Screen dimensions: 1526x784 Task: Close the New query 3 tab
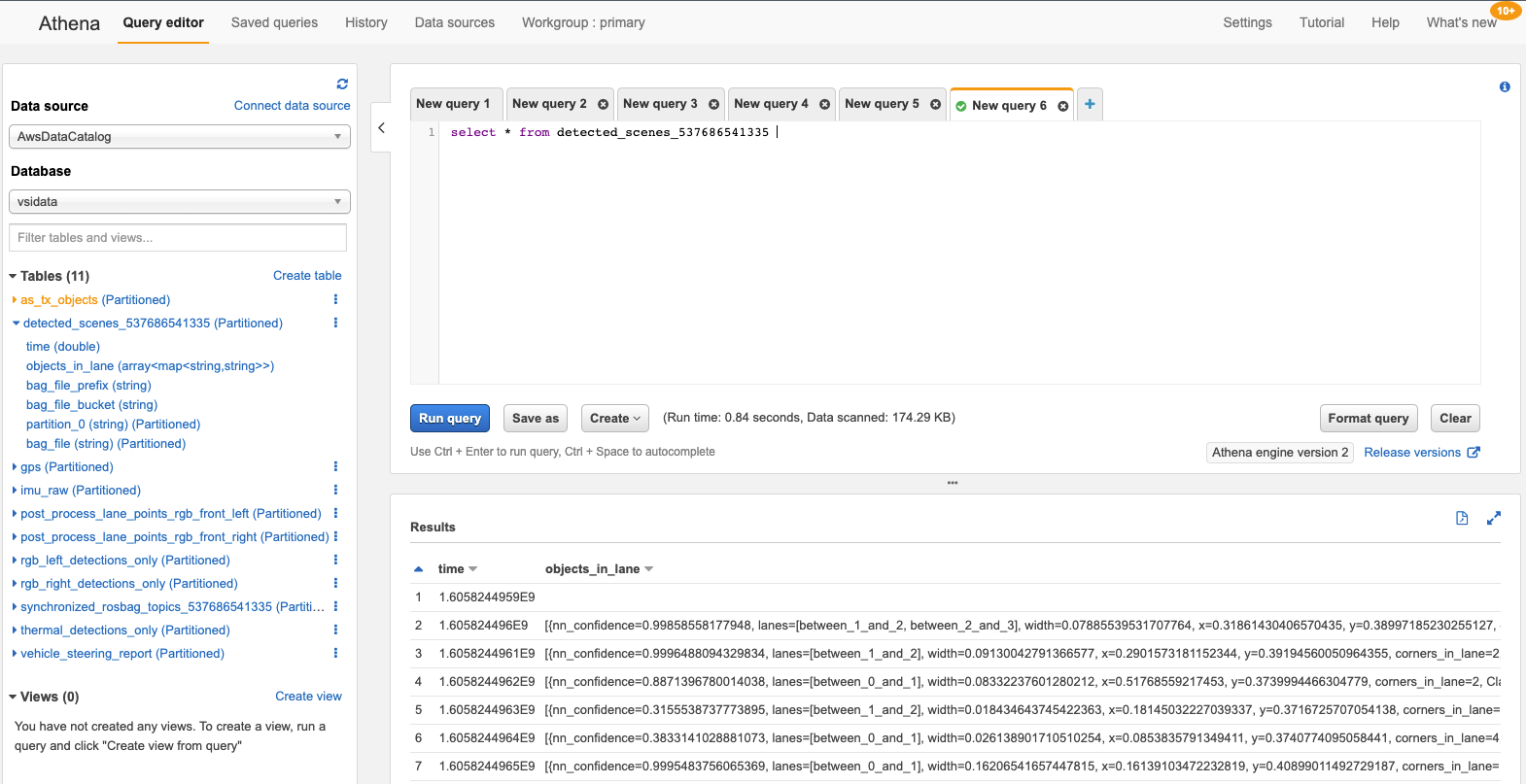pyautogui.click(x=714, y=105)
